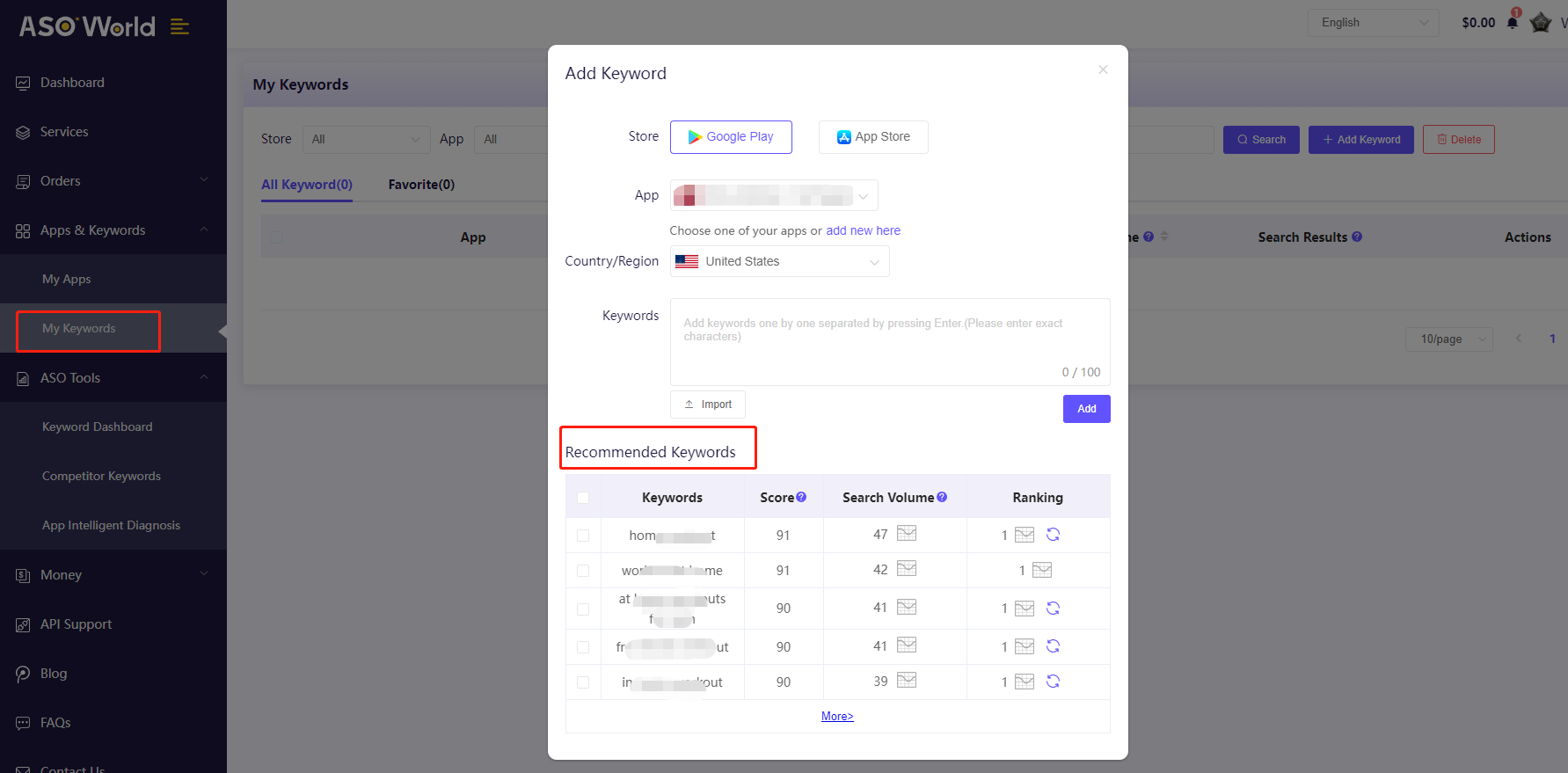The height and width of the screenshot is (773, 1568).
Task: Click the Import button
Action: pyautogui.click(x=708, y=405)
